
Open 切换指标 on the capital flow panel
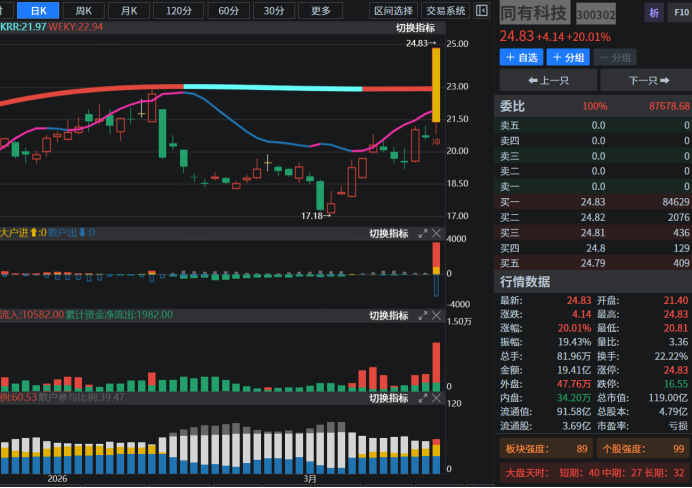[x=388, y=315]
